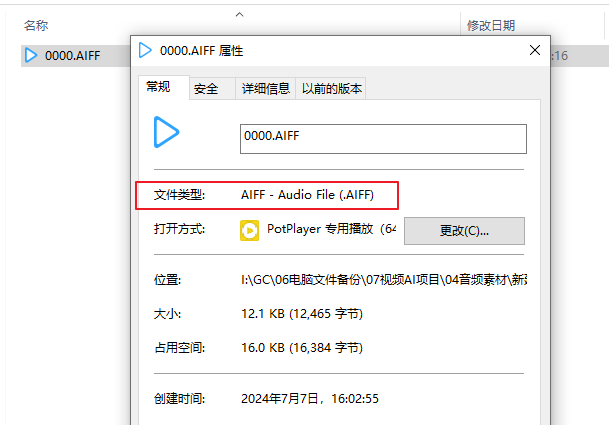Click the file location path text

click(384, 280)
